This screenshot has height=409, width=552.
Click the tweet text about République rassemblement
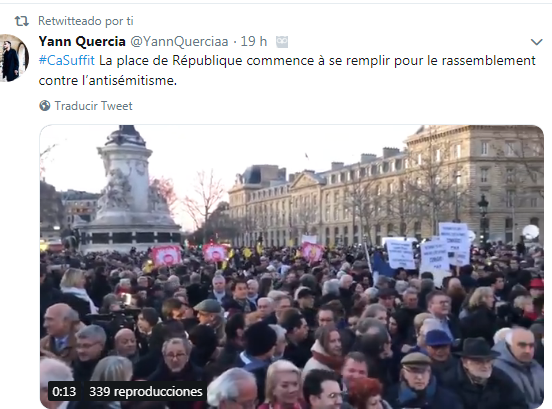287,70
